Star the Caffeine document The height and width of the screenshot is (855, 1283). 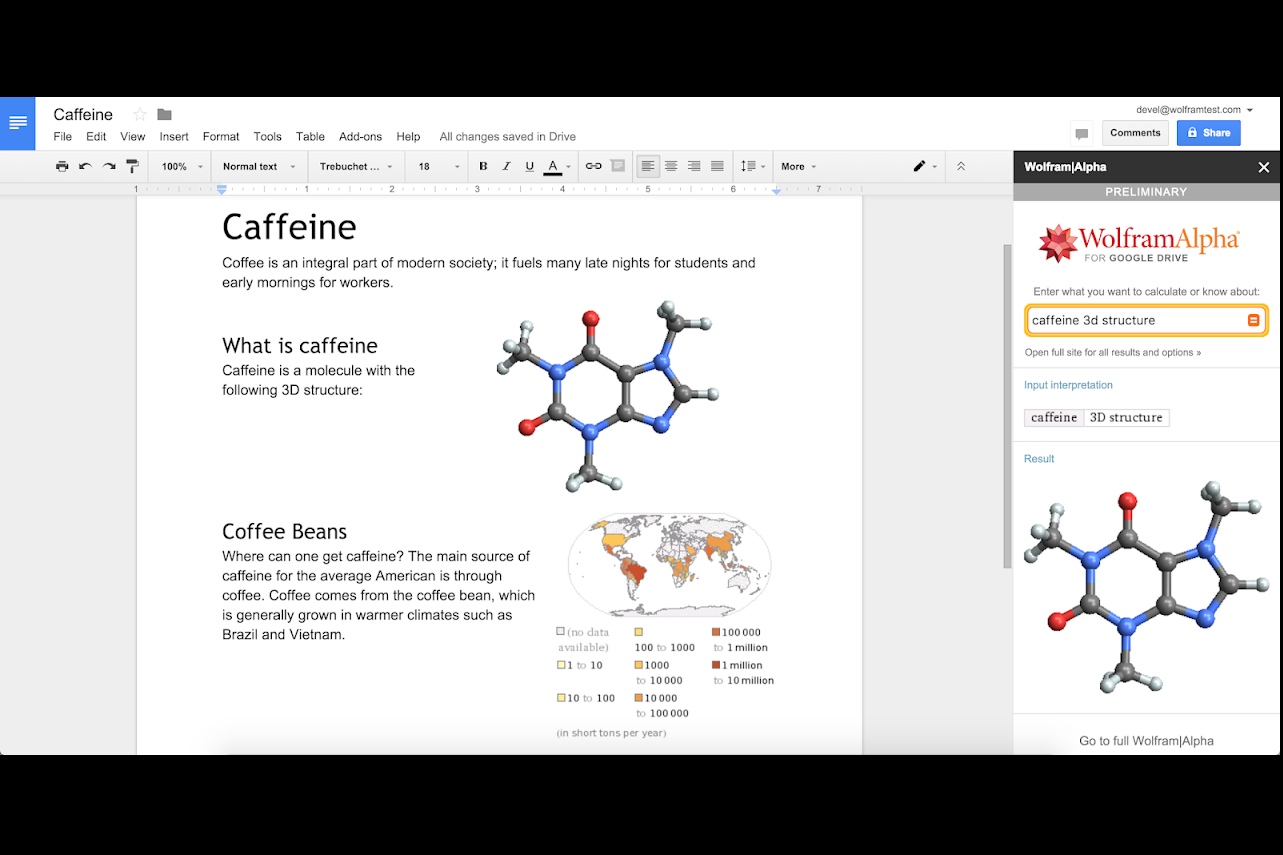click(140, 114)
